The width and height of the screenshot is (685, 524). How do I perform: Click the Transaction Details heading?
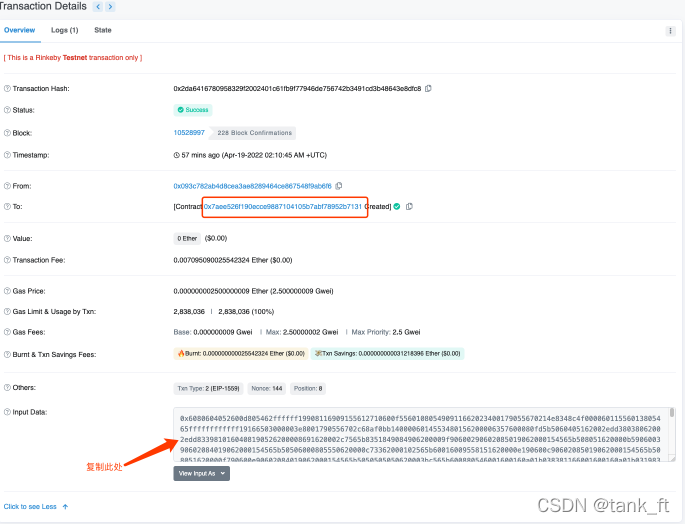(43, 6)
